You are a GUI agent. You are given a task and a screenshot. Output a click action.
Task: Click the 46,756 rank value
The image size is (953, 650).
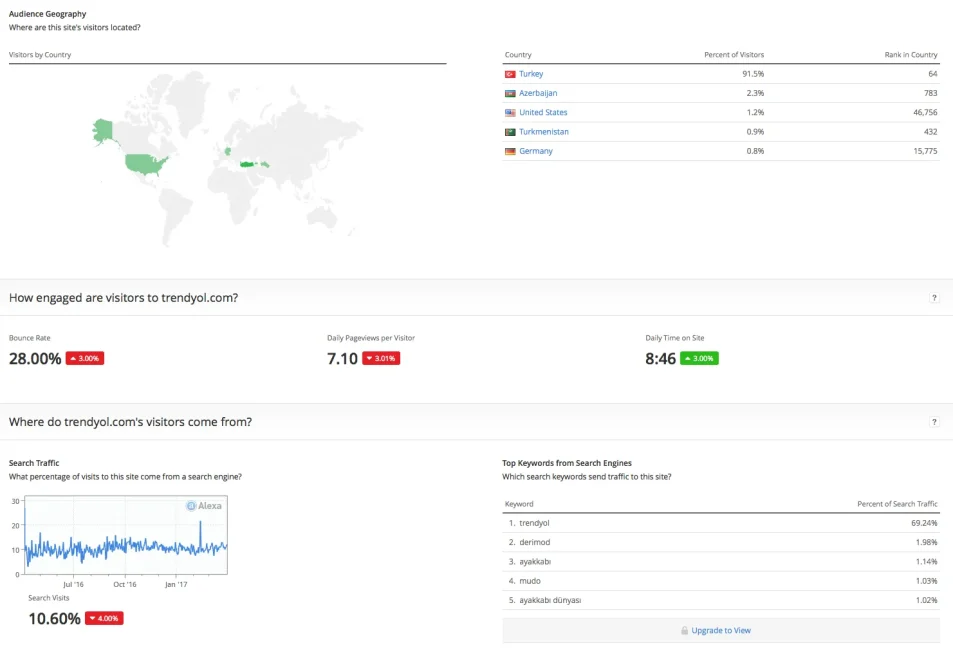(x=925, y=112)
